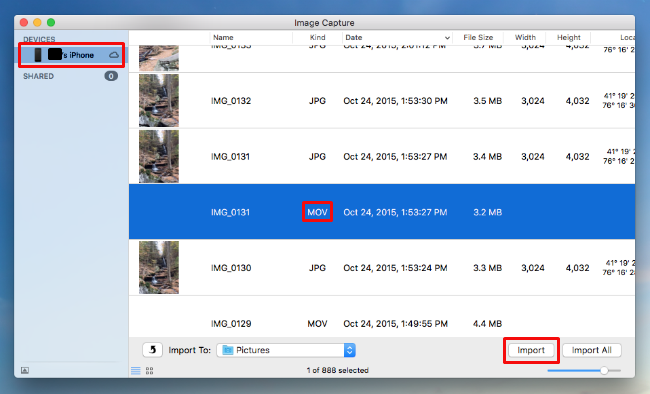Image resolution: width=650 pixels, height=394 pixels.
Task: Click the 4.4 MB file size
Action: [x=488, y=323]
